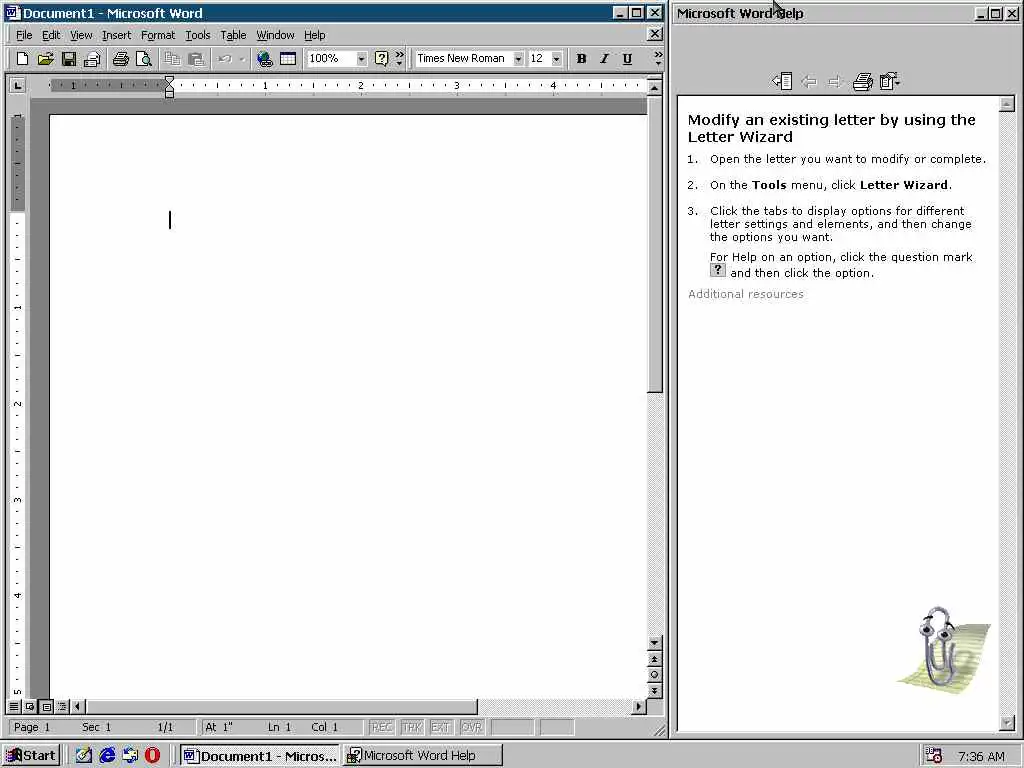1024x768 pixels.
Task: Open the Table menu
Action: [x=233, y=35]
